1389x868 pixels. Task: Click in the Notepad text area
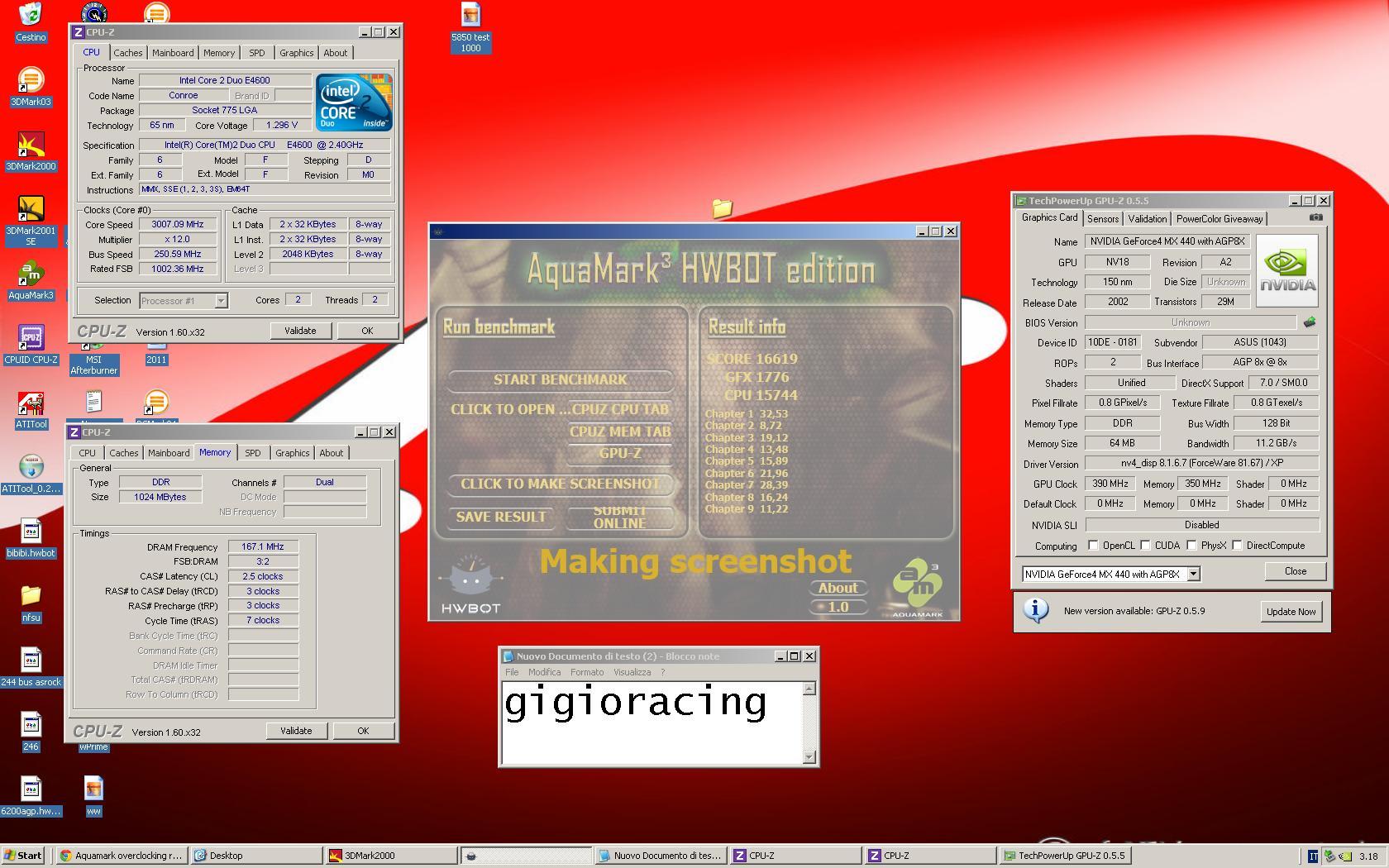(x=652, y=723)
